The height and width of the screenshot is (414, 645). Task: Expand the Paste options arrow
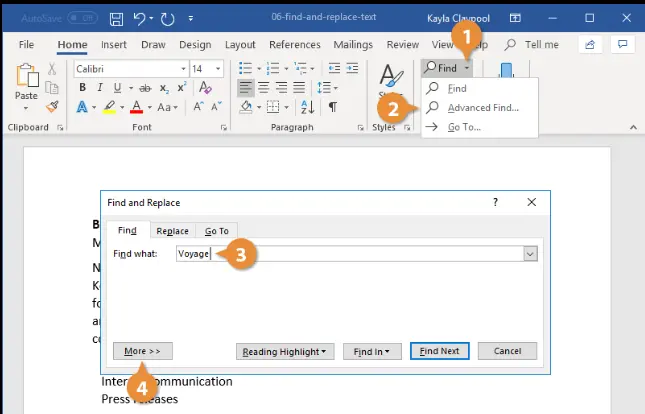[26, 108]
